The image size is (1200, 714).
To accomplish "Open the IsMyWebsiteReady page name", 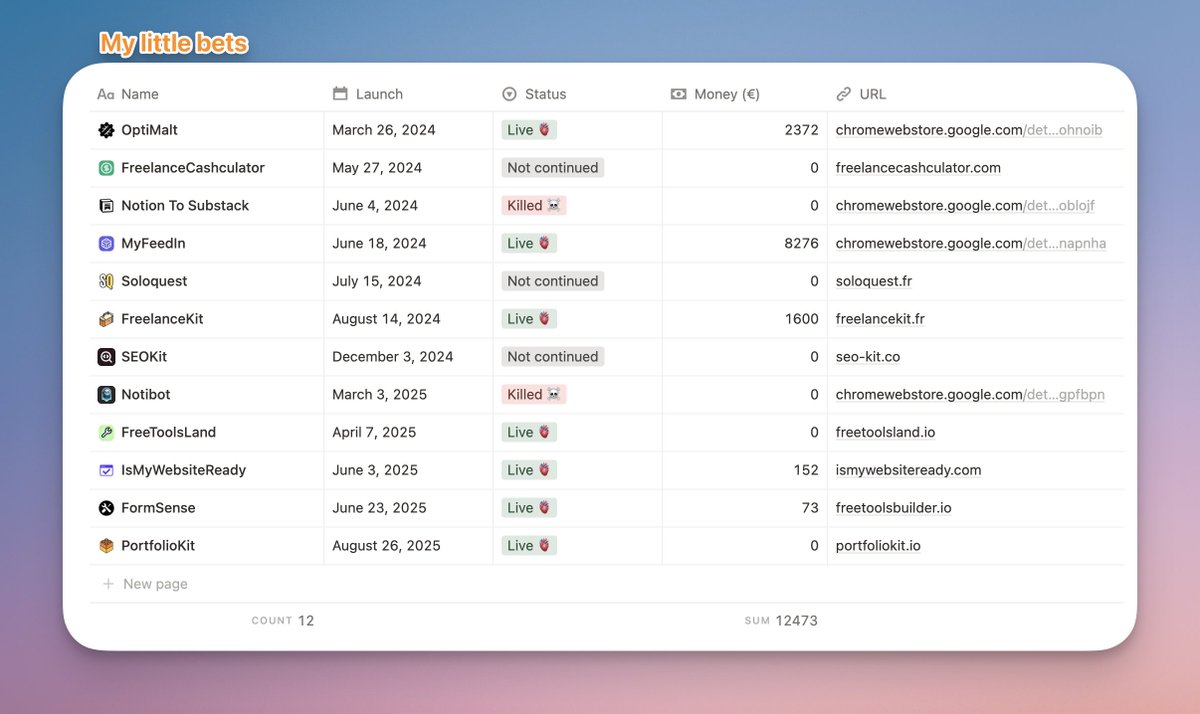I will click(184, 470).
